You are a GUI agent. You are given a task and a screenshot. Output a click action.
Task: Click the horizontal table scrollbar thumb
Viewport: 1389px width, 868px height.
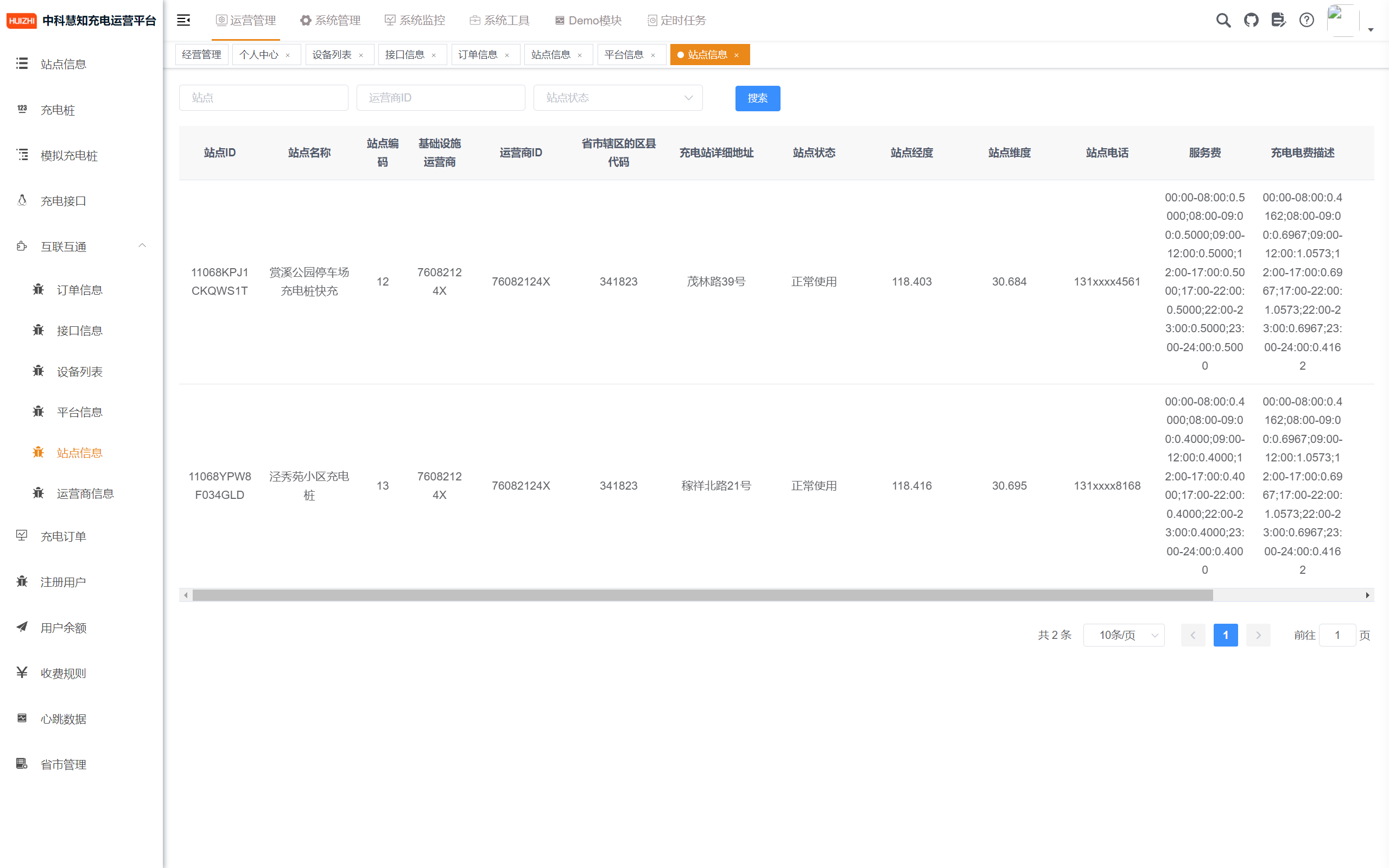702,595
